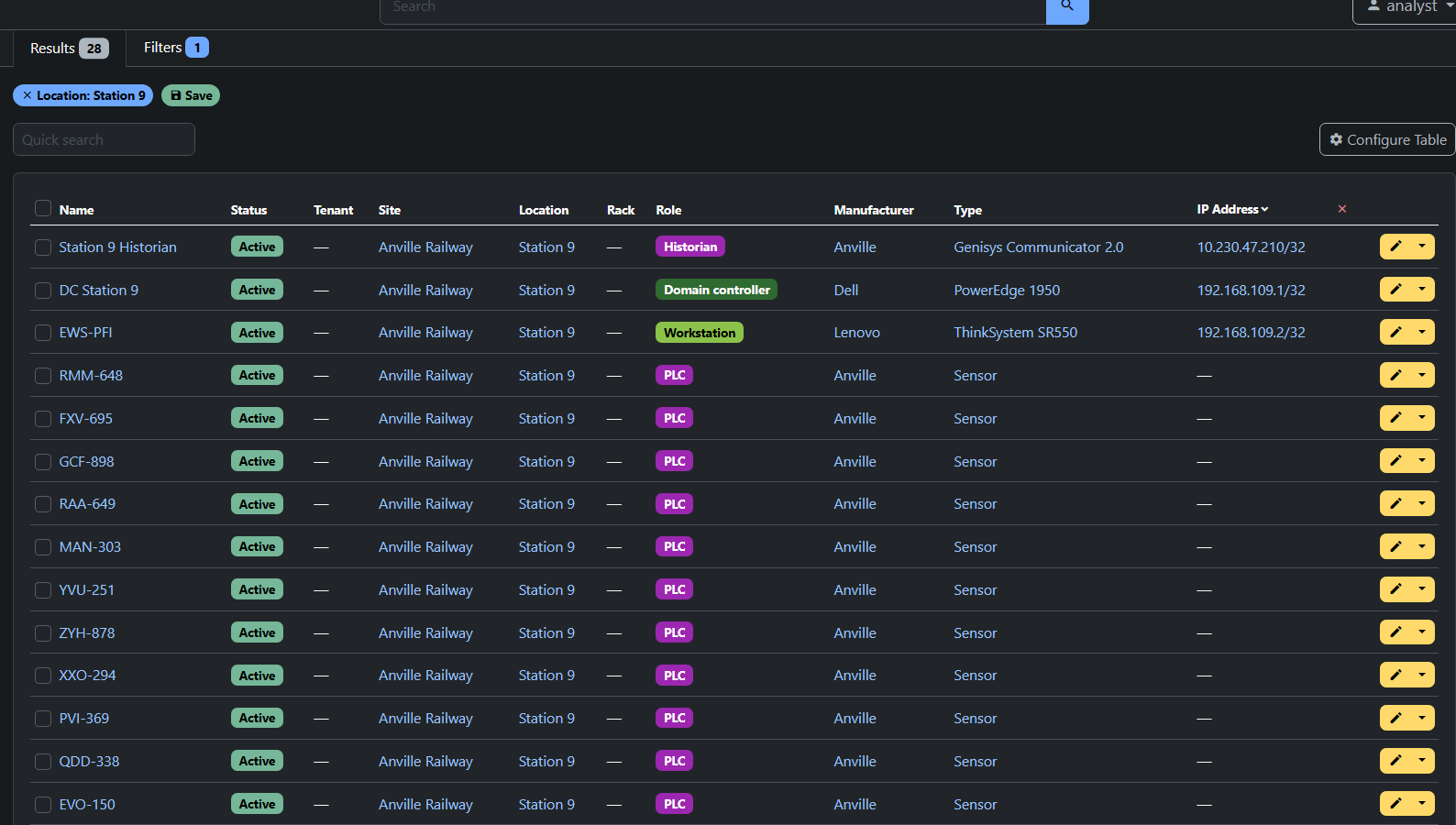The image size is (1456, 825).
Task: Select the MAN-303 row checkbox
Action: click(43, 547)
